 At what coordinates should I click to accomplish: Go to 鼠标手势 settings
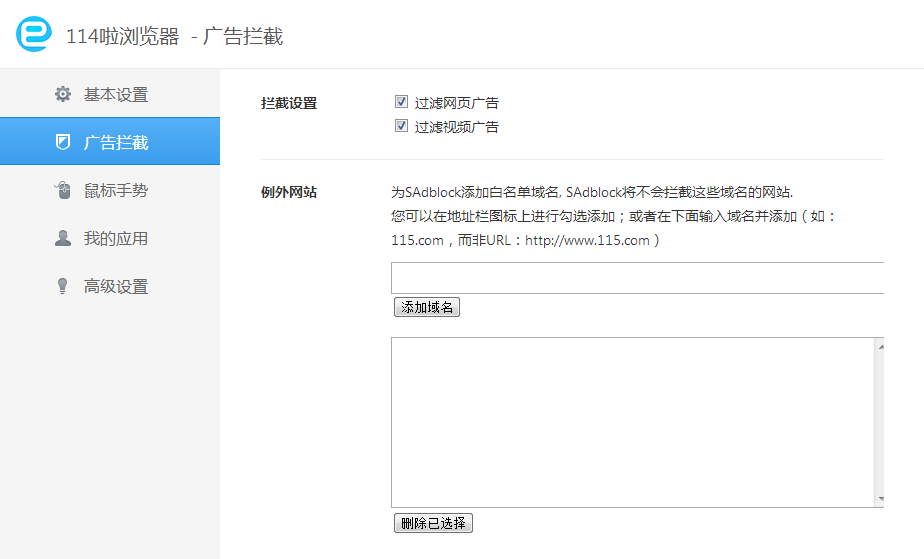coord(110,190)
